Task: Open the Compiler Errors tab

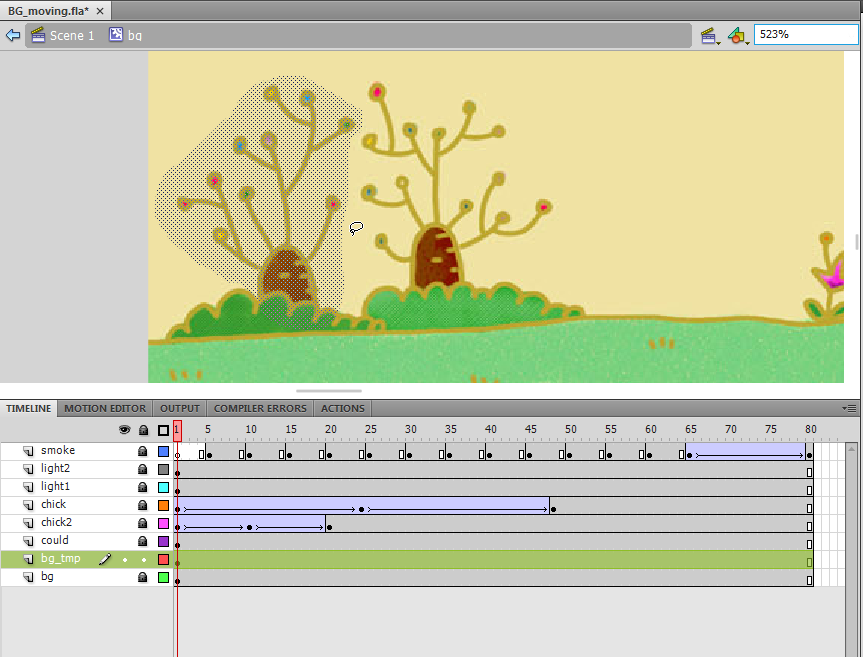Action: coord(260,408)
